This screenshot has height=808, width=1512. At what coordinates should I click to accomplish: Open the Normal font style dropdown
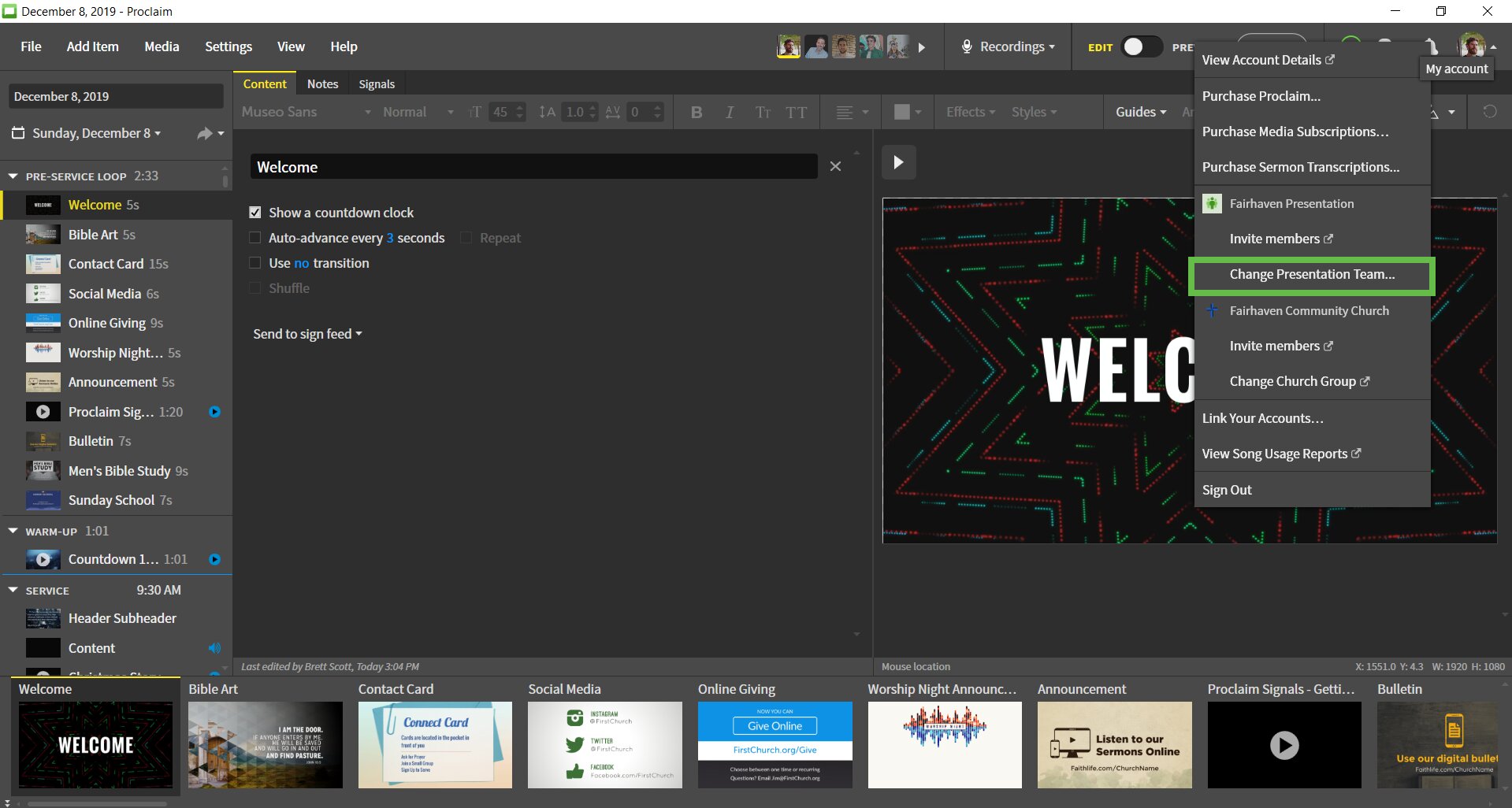coord(418,112)
